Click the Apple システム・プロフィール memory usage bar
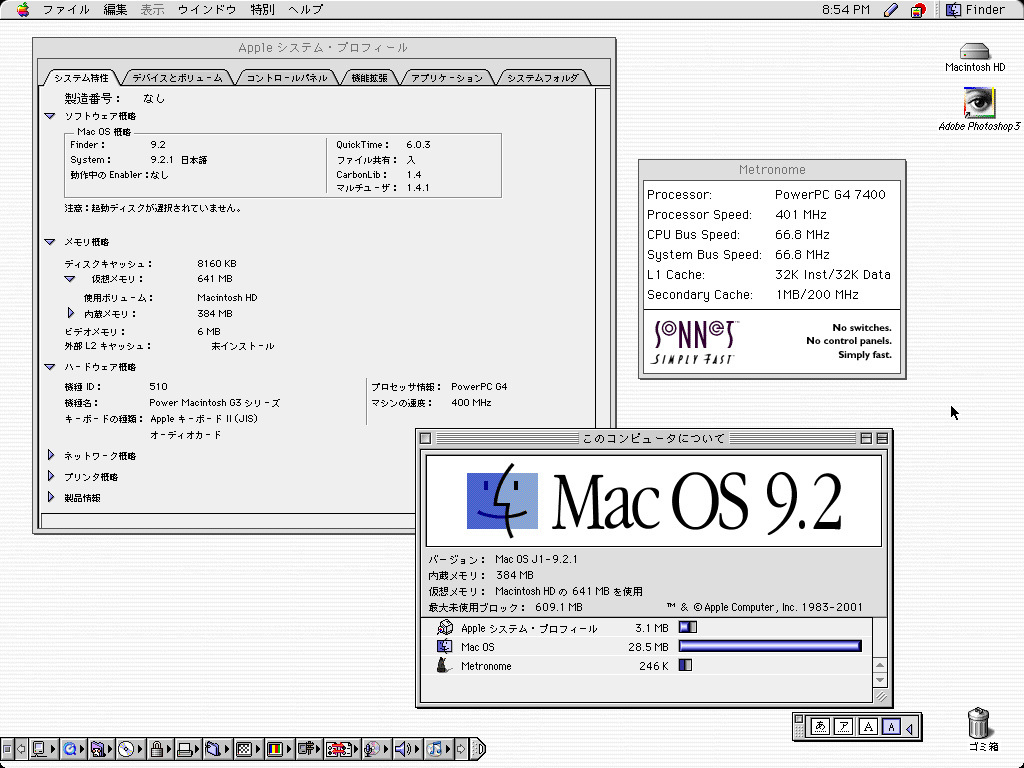 pyautogui.click(x=688, y=628)
